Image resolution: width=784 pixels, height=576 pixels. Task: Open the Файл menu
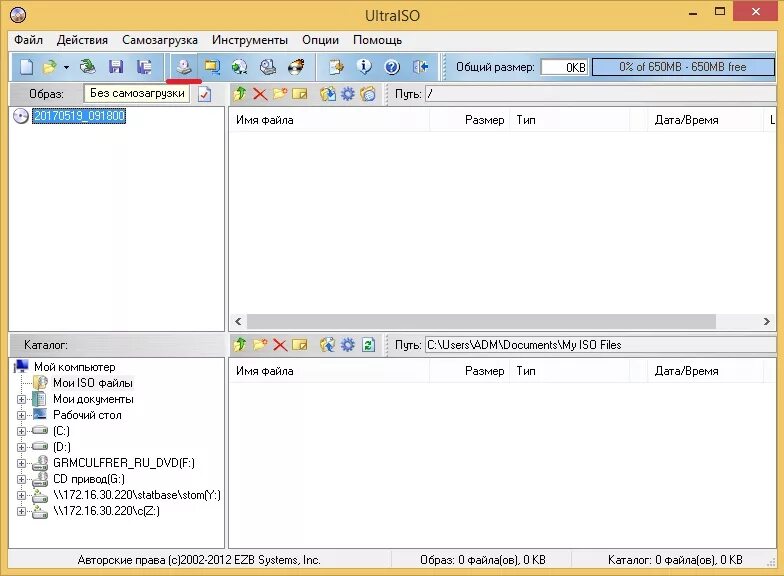point(28,40)
